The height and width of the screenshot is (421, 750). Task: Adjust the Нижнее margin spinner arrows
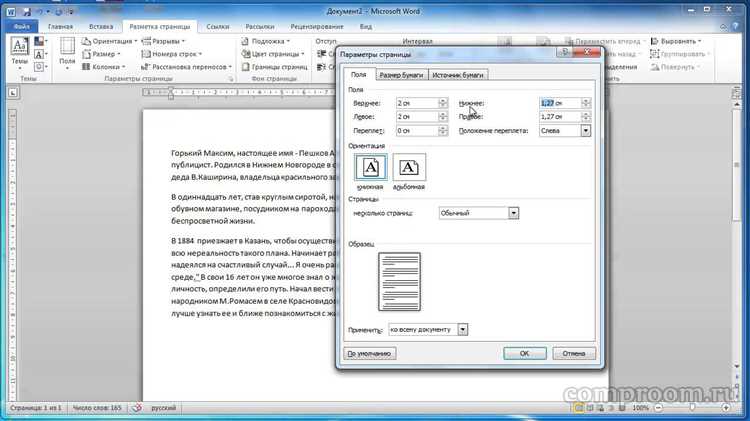(x=586, y=103)
